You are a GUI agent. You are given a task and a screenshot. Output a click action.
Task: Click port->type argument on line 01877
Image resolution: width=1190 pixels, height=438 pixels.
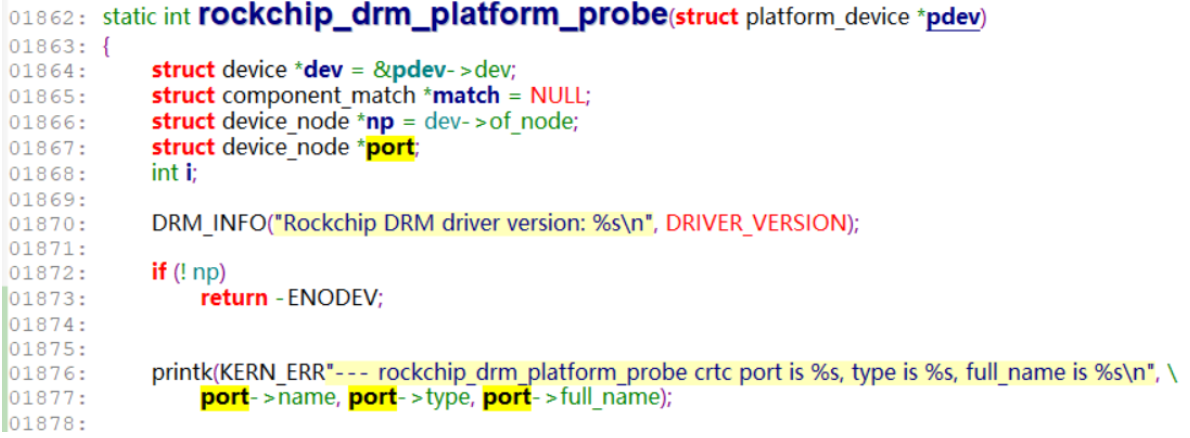[409, 398]
